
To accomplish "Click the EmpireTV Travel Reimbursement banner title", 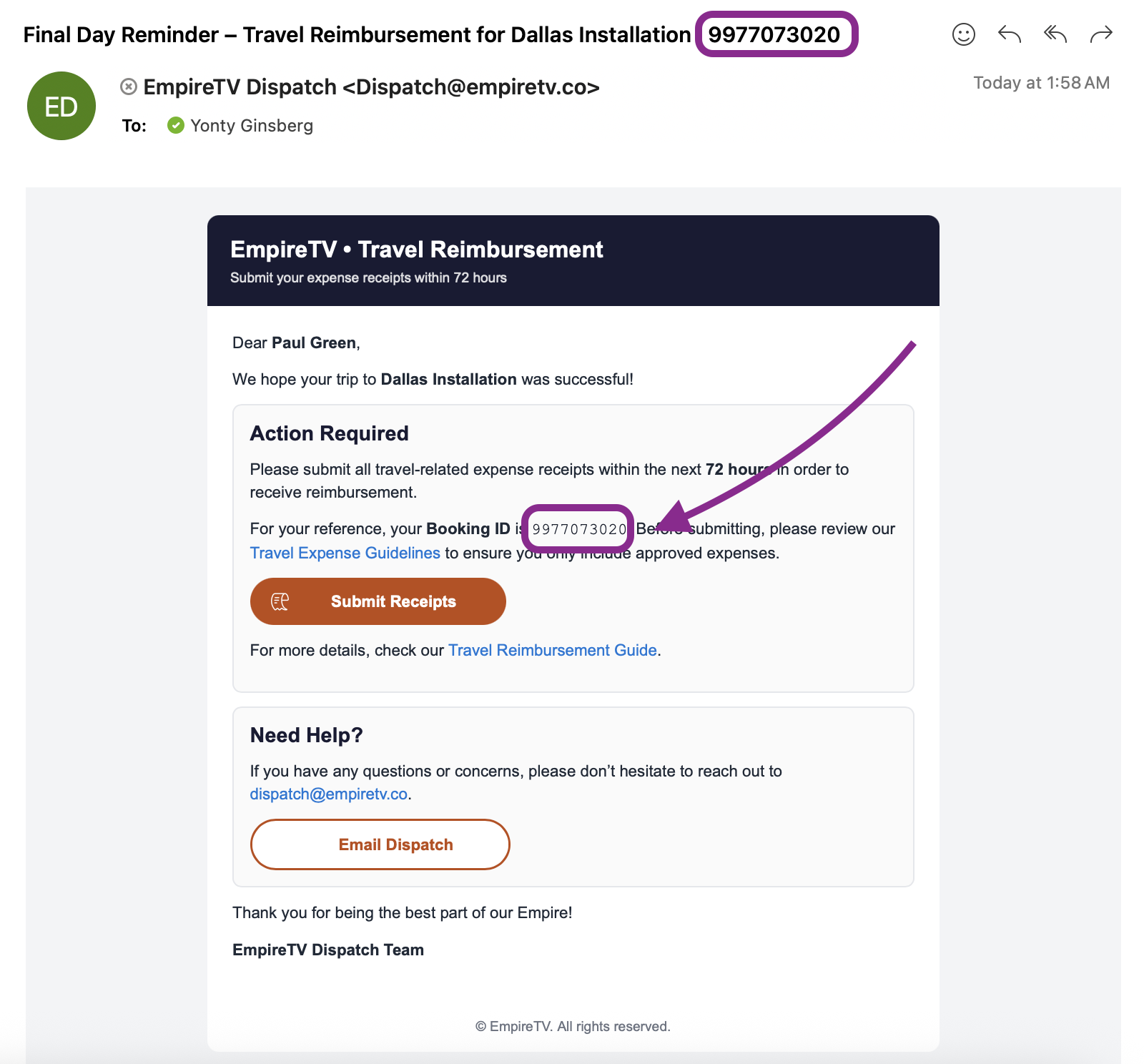I will coord(416,250).
